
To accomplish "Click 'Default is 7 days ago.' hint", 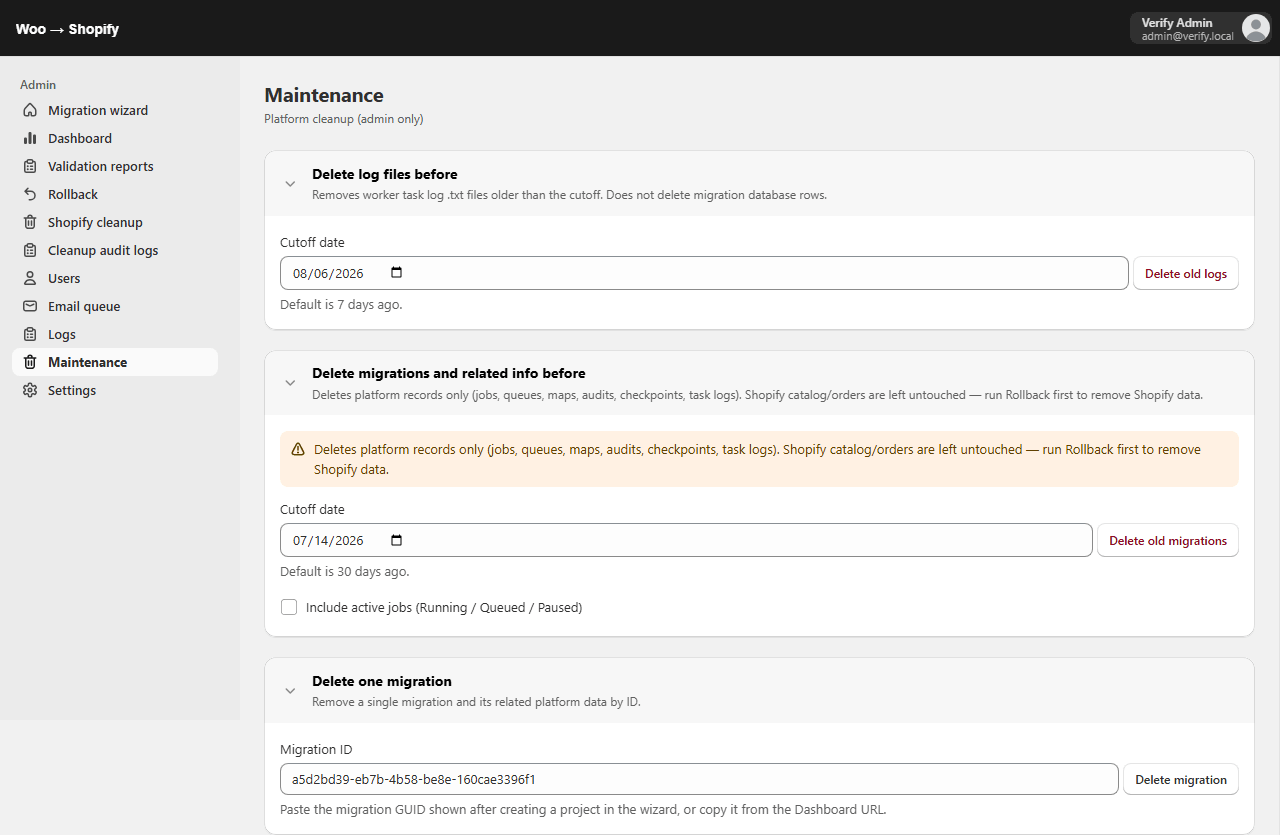I will point(341,304).
